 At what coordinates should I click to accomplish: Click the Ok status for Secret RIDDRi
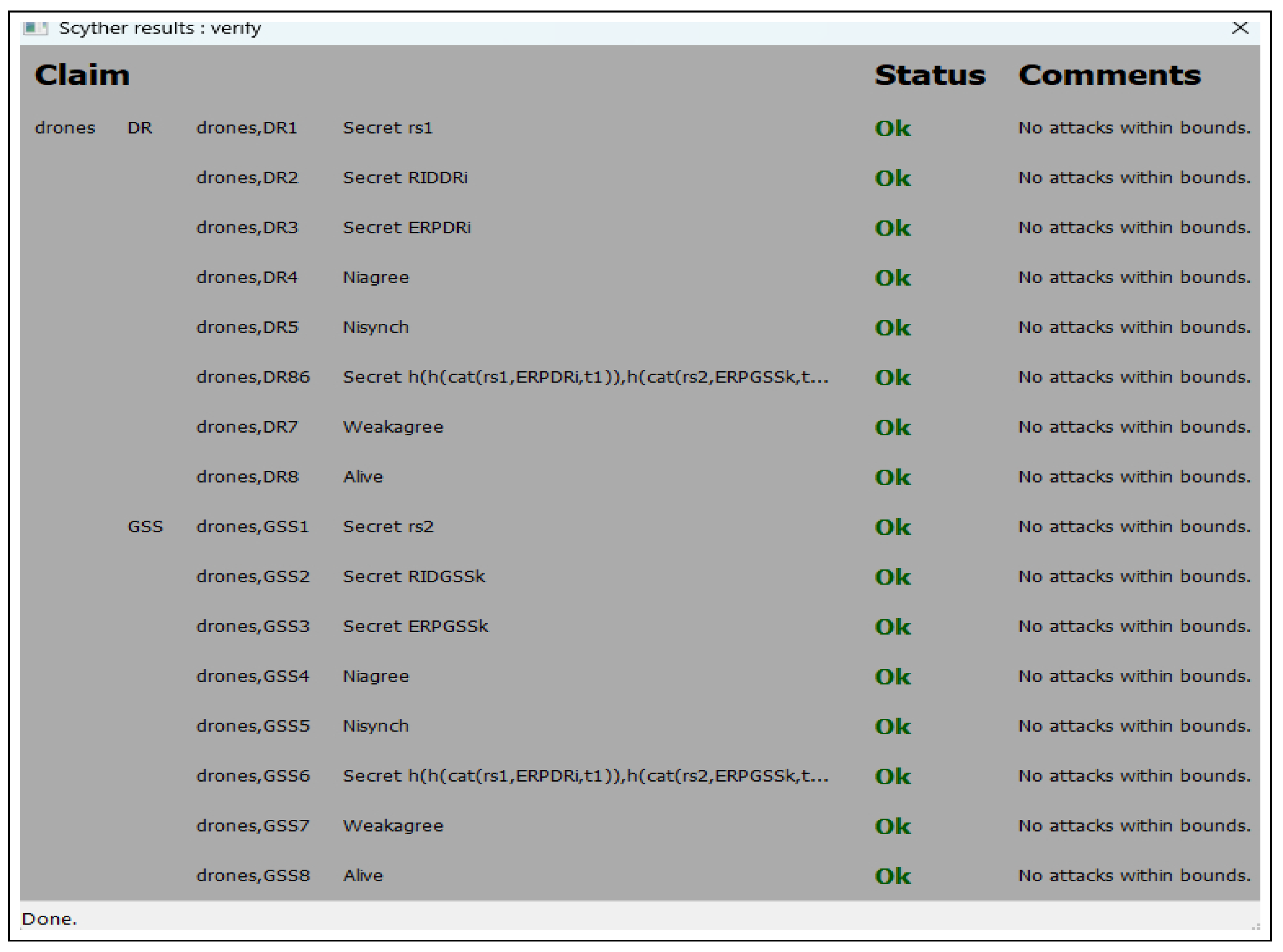point(892,178)
